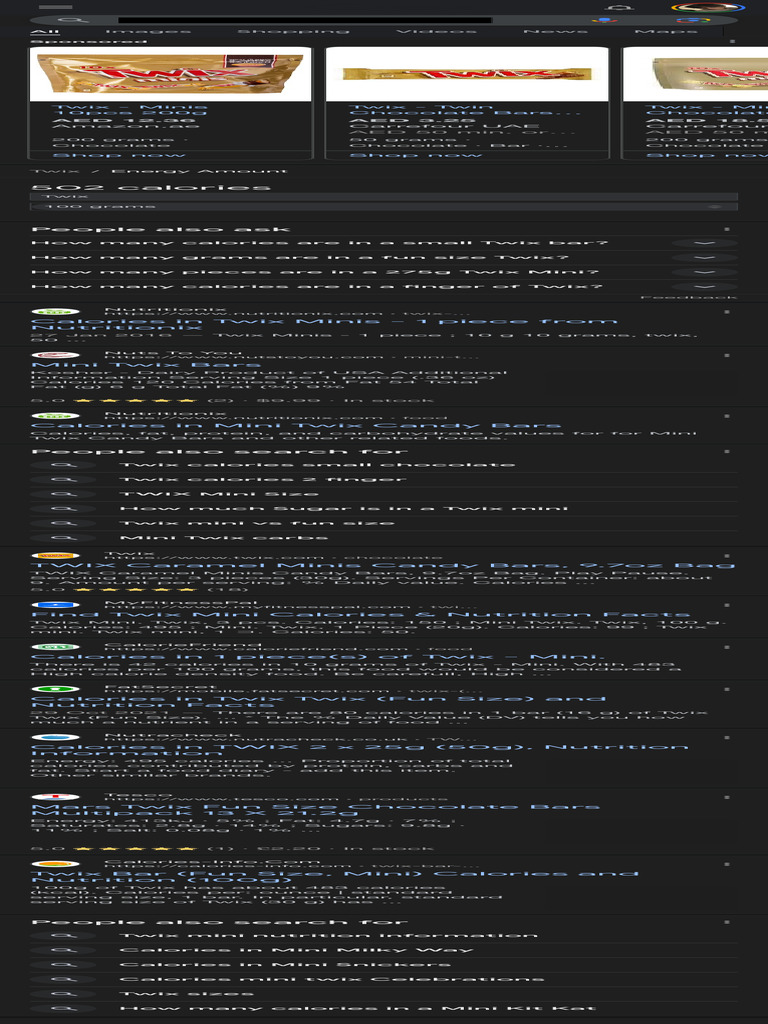
Task: Open Sponsored results options three-dot menu
Action: [732, 42]
